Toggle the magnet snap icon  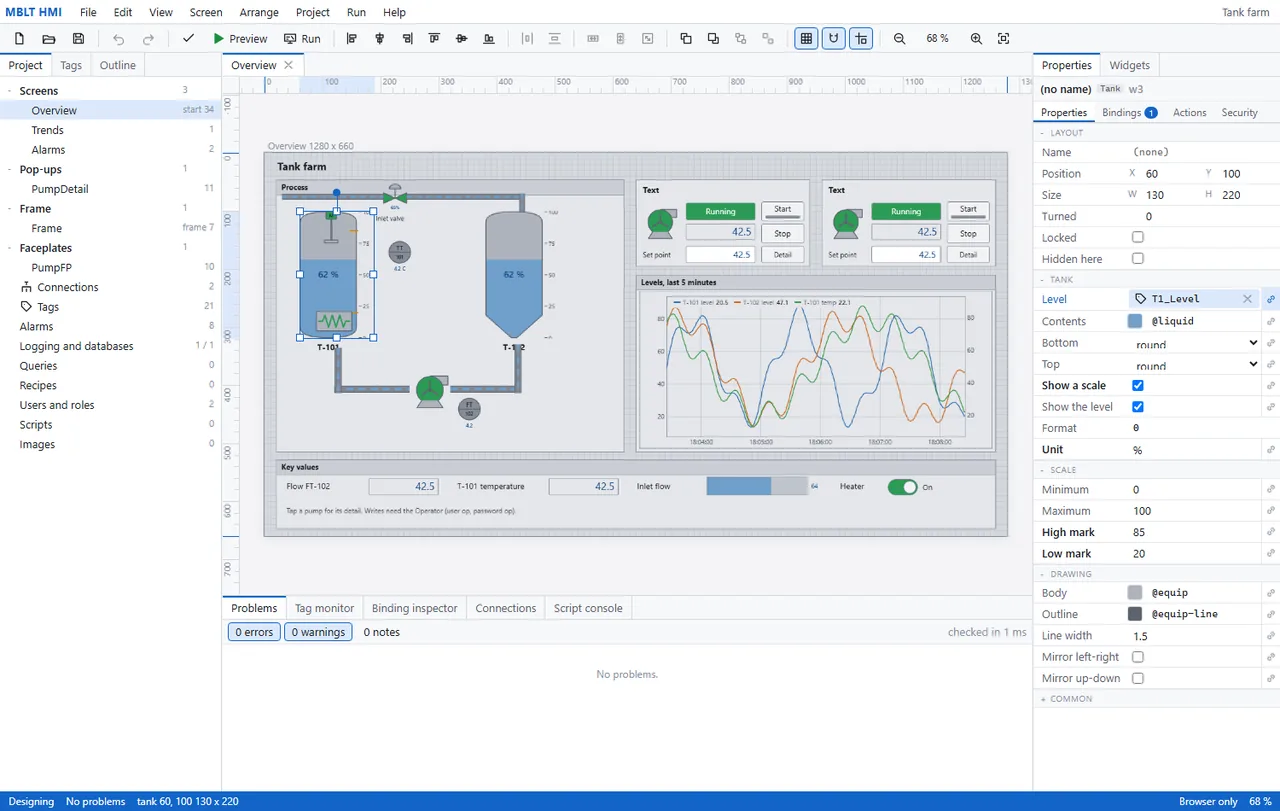[x=834, y=39]
